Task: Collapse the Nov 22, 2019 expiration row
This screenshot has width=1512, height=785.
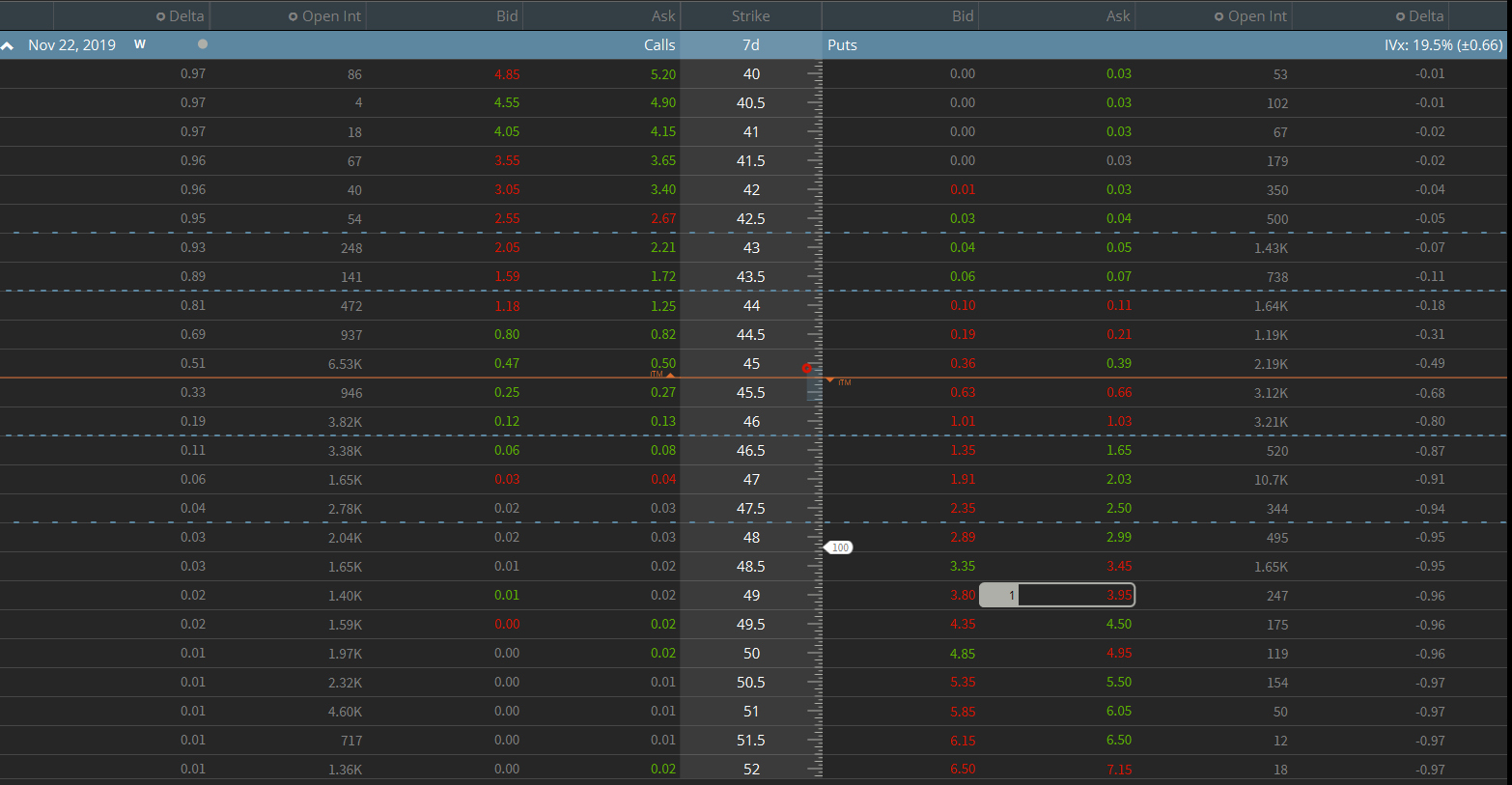Action: click(x=8, y=45)
